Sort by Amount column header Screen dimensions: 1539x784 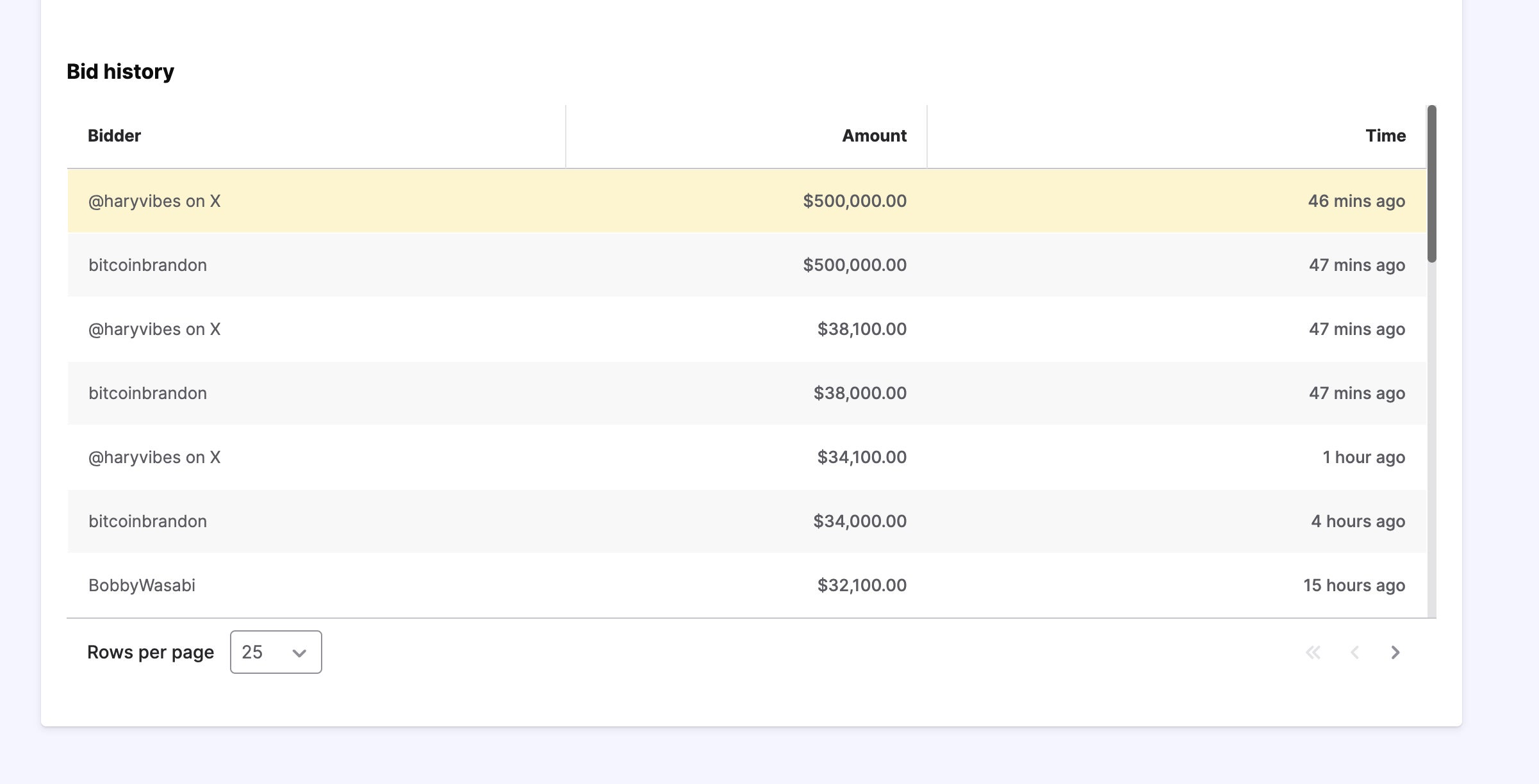click(x=874, y=136)
